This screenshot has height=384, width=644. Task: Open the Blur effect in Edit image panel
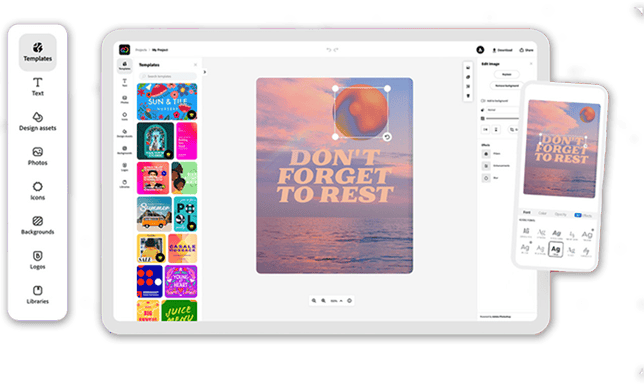[x=490, y=178]
